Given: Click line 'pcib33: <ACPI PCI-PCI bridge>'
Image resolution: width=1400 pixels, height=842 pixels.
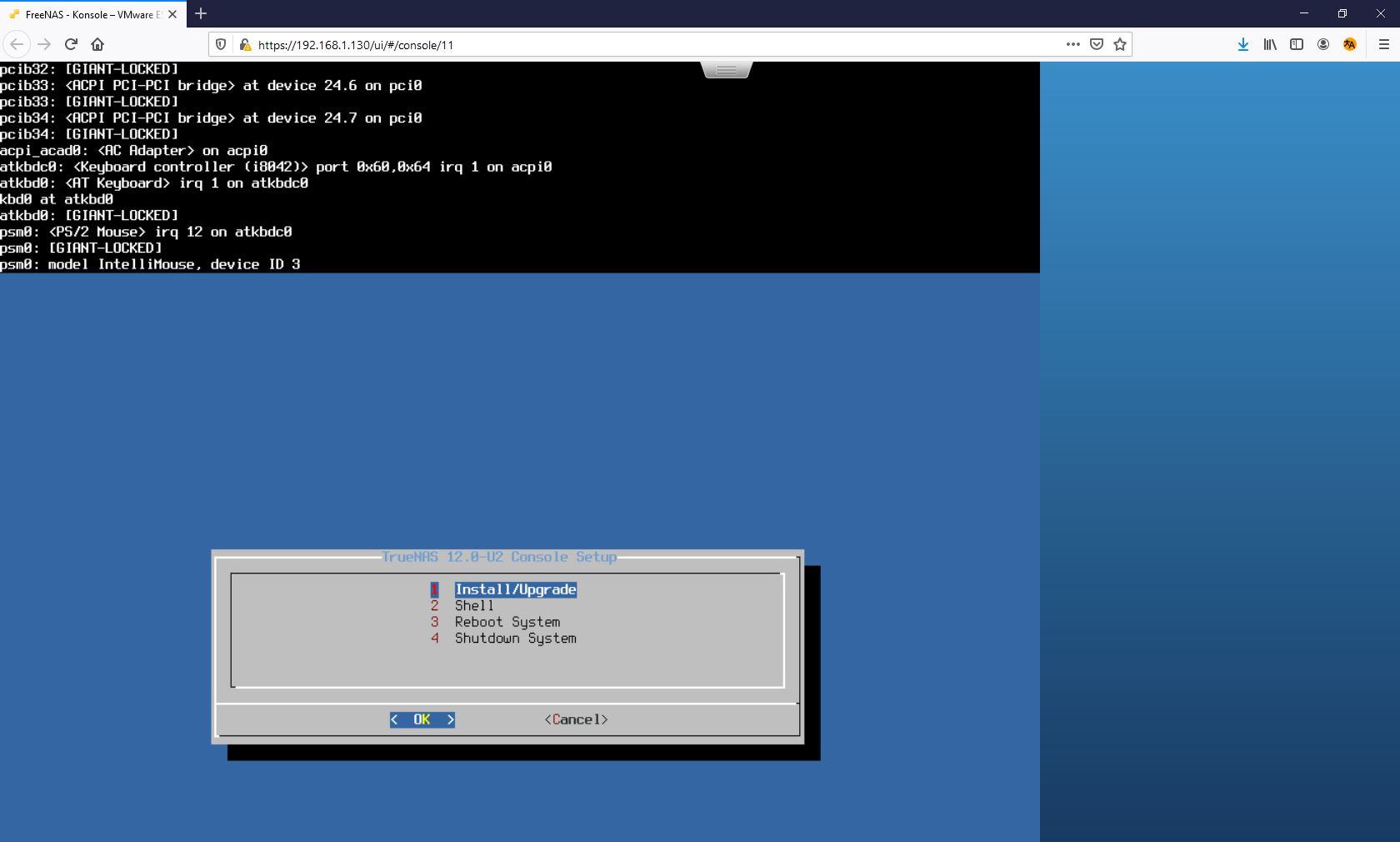Looking at the screenshot, I should tap(211, 85).
